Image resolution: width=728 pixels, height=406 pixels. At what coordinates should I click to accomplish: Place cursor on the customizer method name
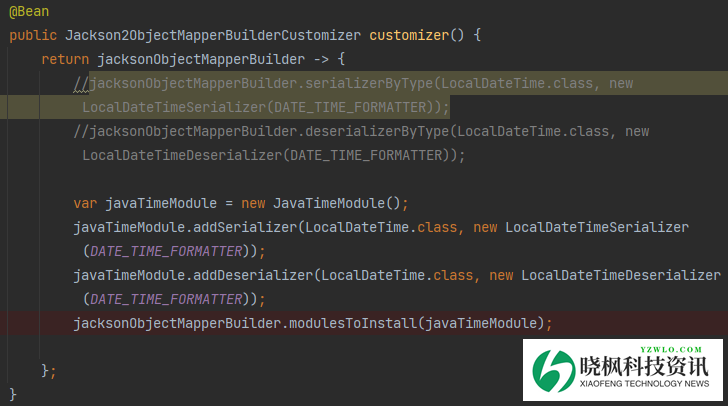[x=408, y=35]
